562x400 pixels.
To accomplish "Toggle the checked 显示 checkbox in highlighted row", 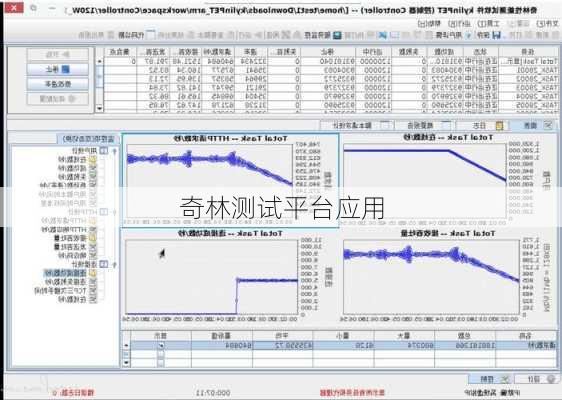I will point(161,346).
